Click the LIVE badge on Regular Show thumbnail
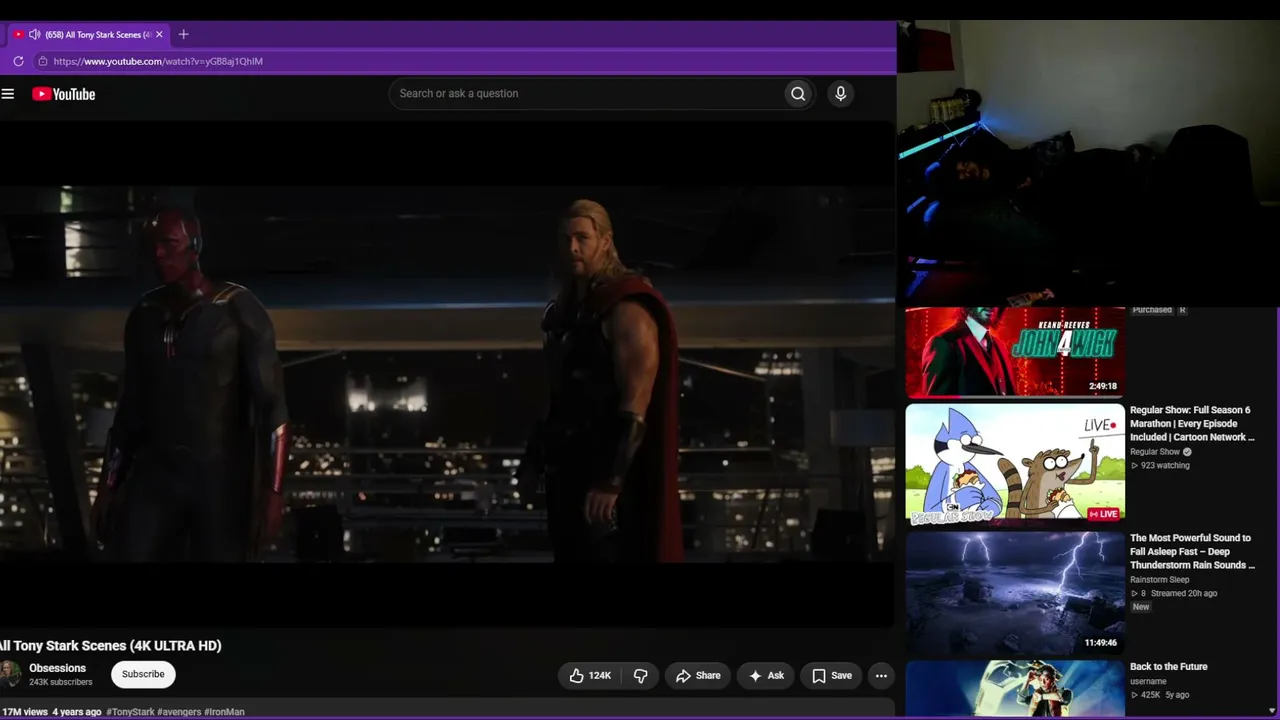The image size is (1280, 720). click(1104, 514)
